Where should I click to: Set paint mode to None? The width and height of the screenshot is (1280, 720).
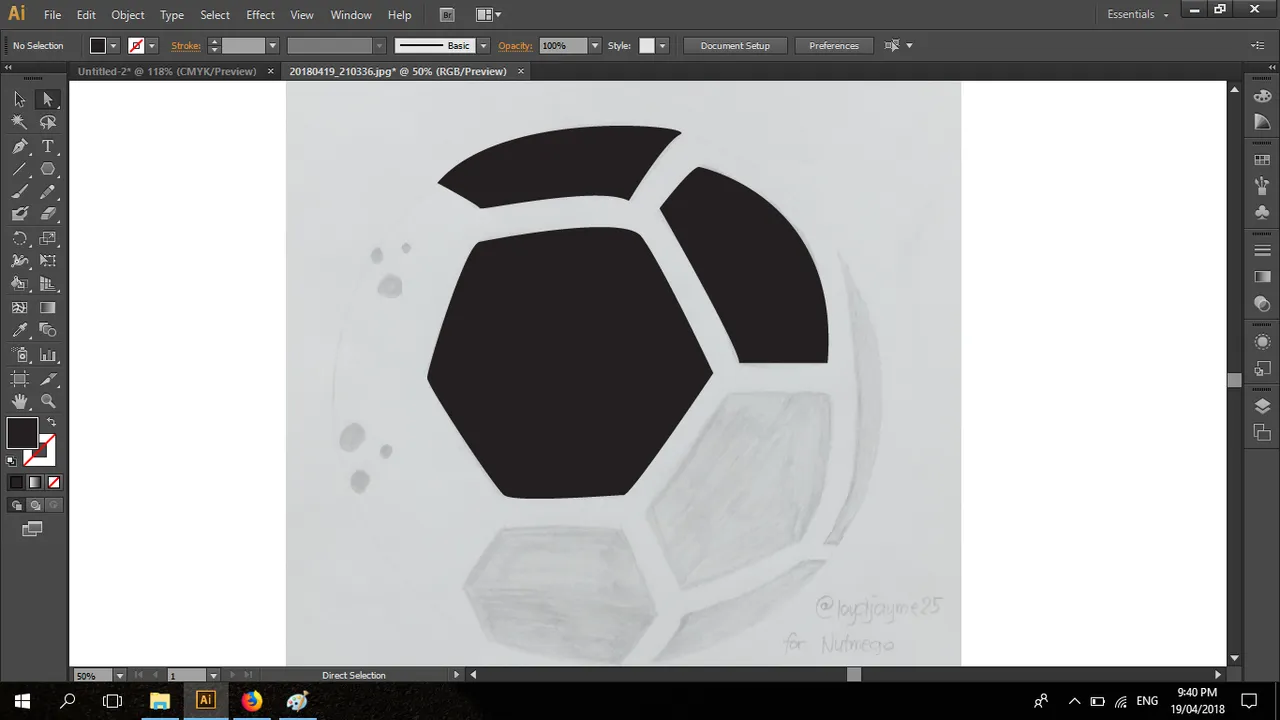[54, 482]
